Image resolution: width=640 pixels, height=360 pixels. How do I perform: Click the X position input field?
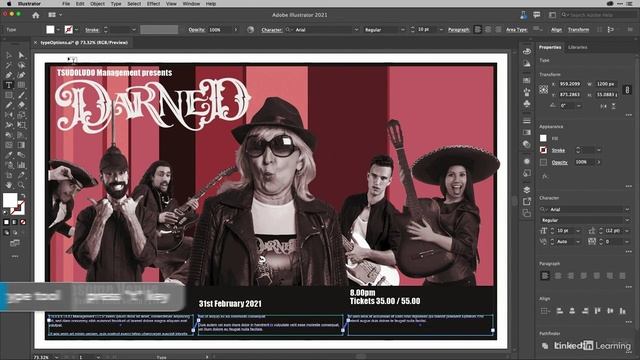click(570, 84)
